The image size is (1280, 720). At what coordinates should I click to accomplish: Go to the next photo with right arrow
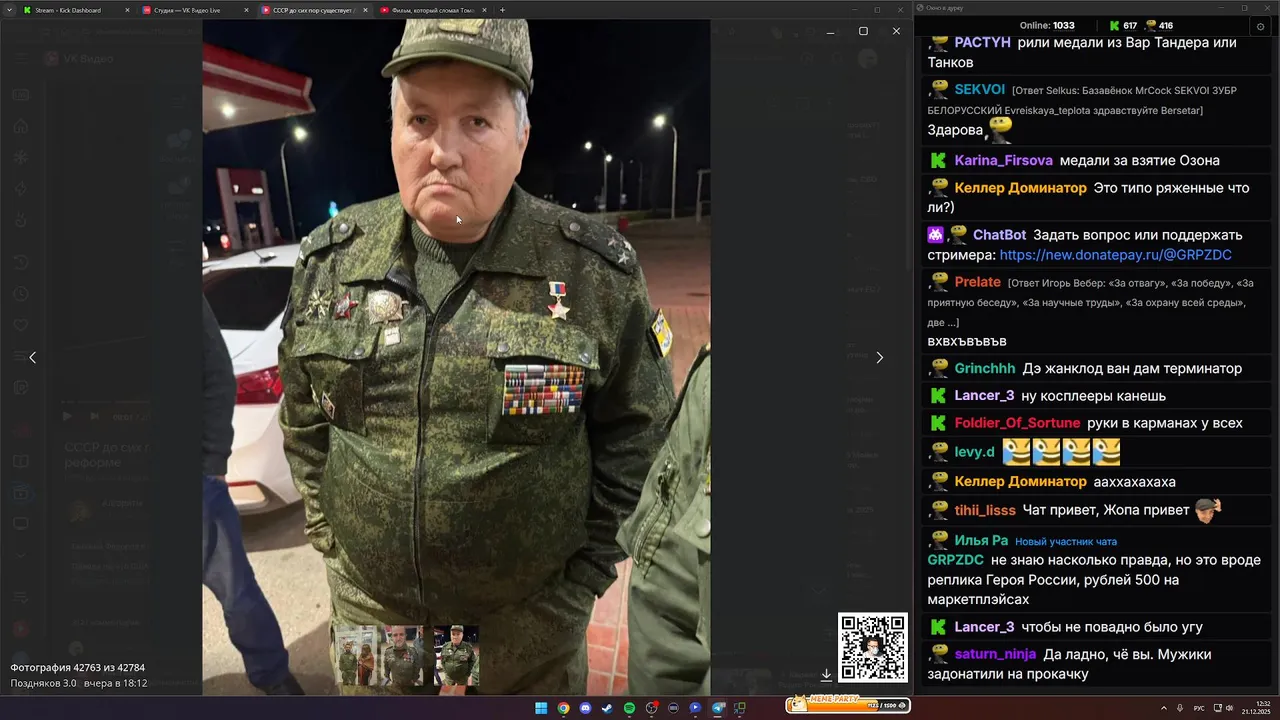pos(879,357)
